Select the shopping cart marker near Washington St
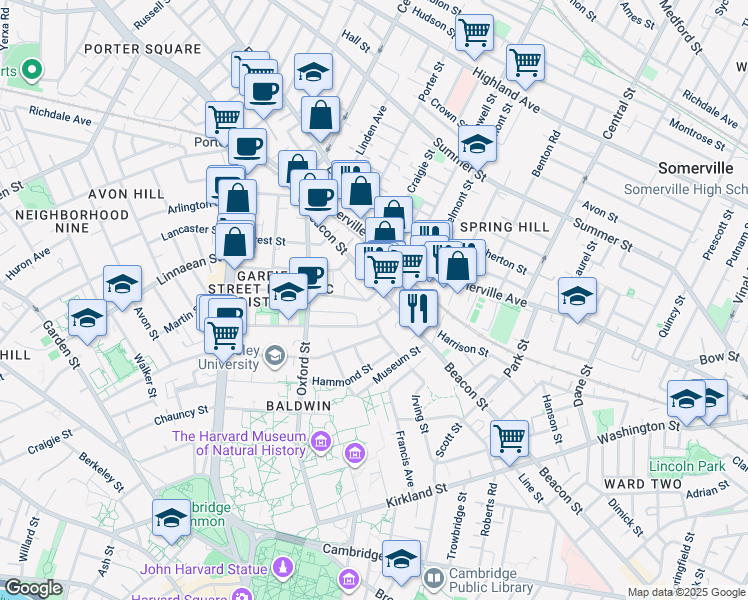The image size is (748, 600). (510, 438)
